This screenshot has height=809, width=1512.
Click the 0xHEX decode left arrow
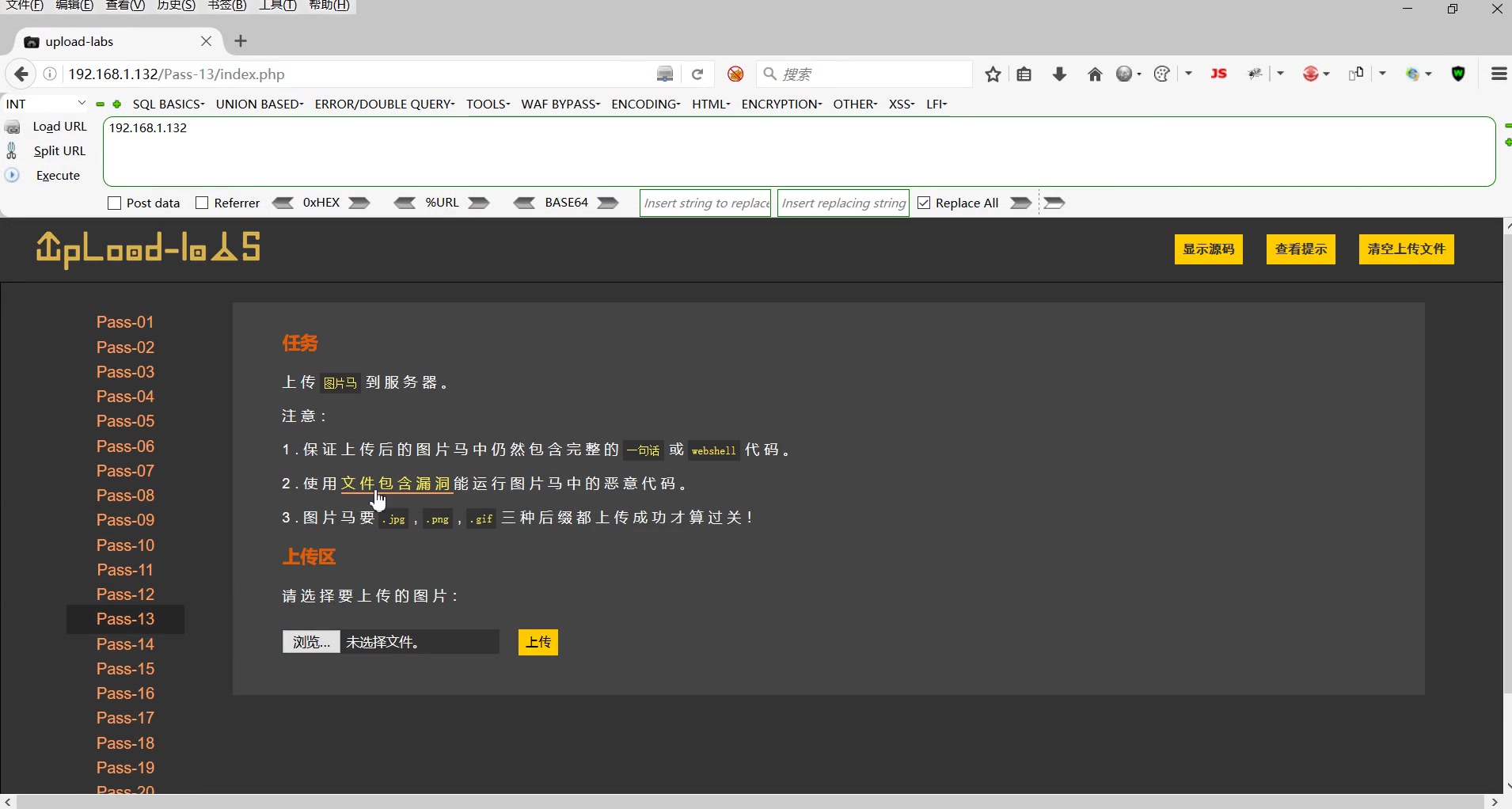click(283, 203)
